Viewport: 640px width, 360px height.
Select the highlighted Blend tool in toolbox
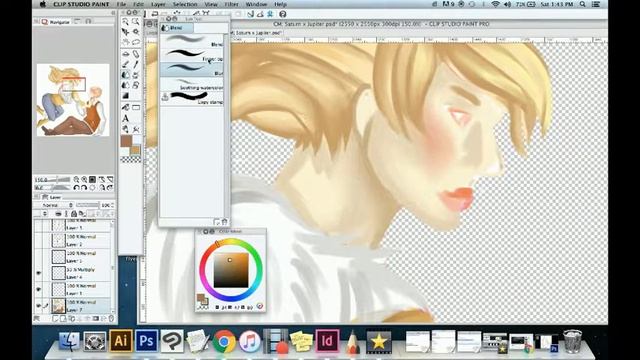[126, 75]
